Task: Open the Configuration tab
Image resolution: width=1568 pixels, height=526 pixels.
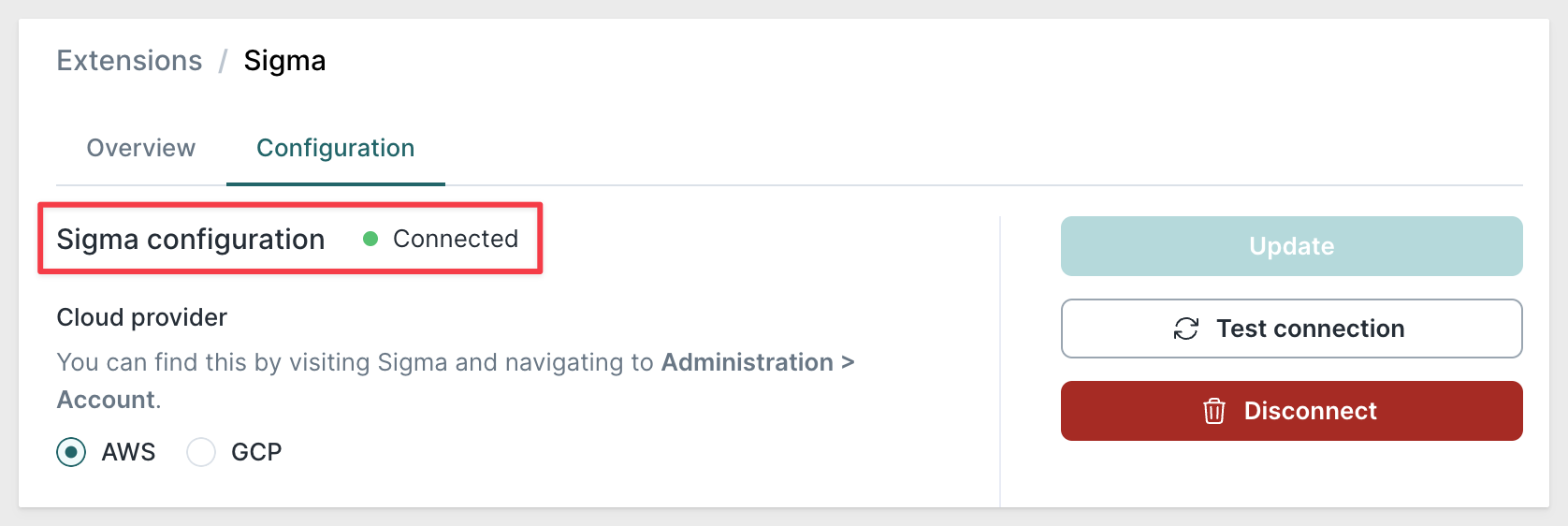Action: click(x=336, y=148)
